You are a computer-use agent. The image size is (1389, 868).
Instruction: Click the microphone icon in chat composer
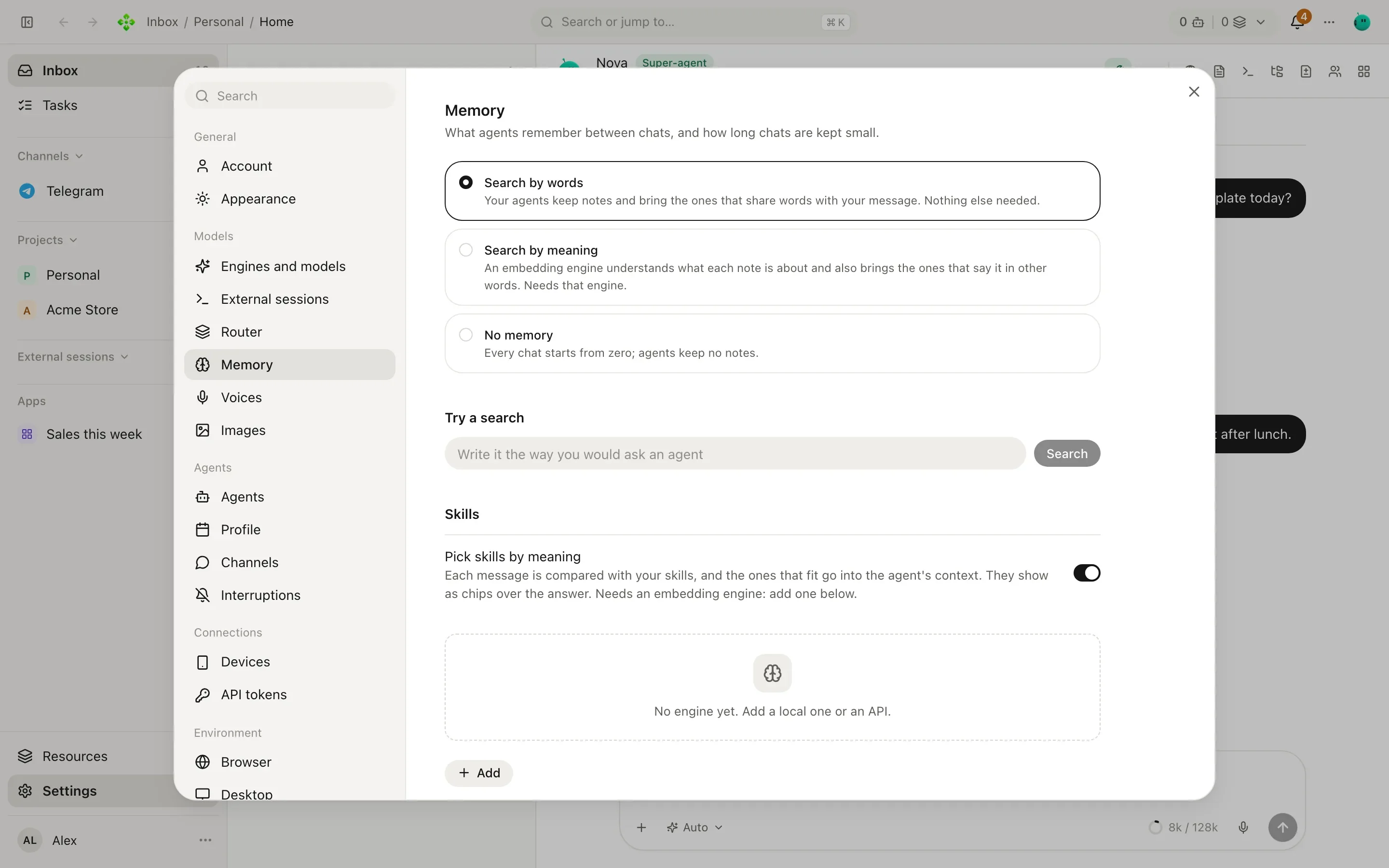pyautogui.click(x=1243, y=827)
